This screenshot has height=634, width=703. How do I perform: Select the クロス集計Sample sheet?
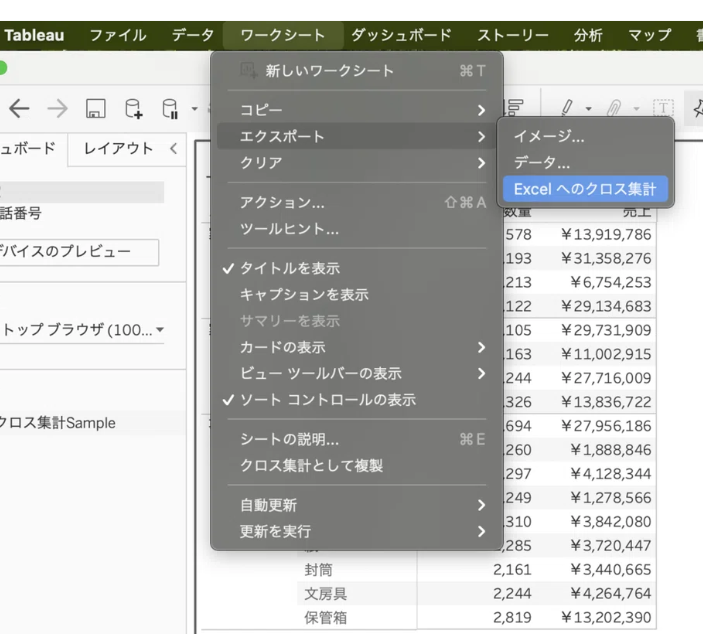click(x=57, y=422)
